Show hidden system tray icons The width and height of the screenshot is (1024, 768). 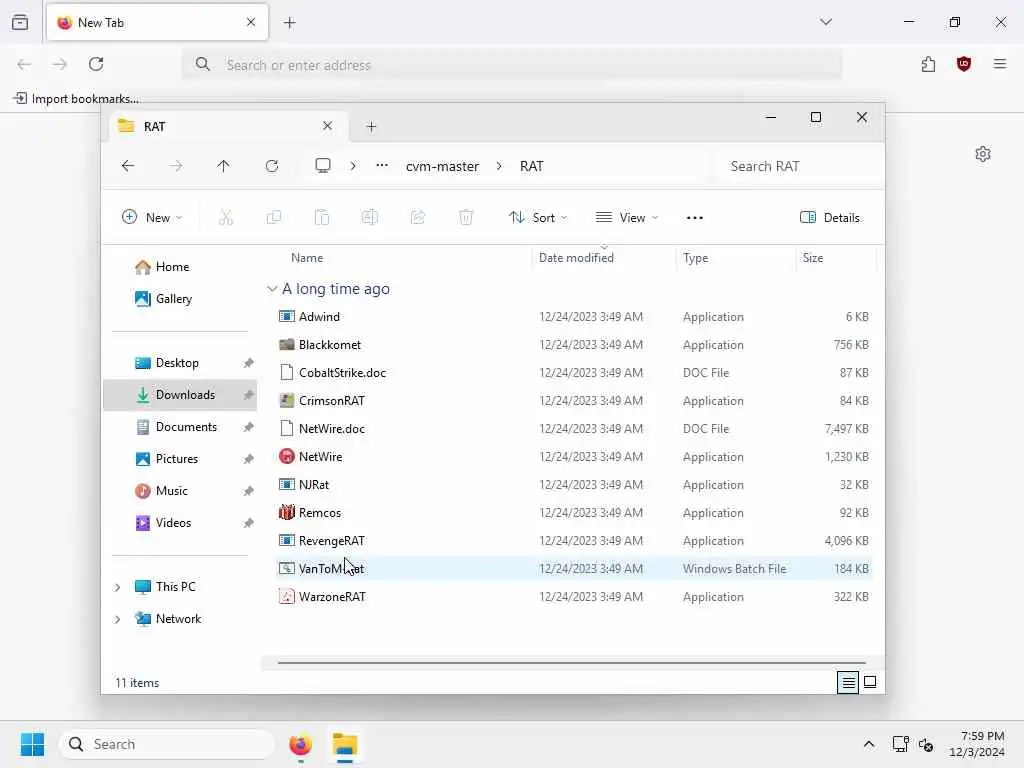[x=869, y=744]
